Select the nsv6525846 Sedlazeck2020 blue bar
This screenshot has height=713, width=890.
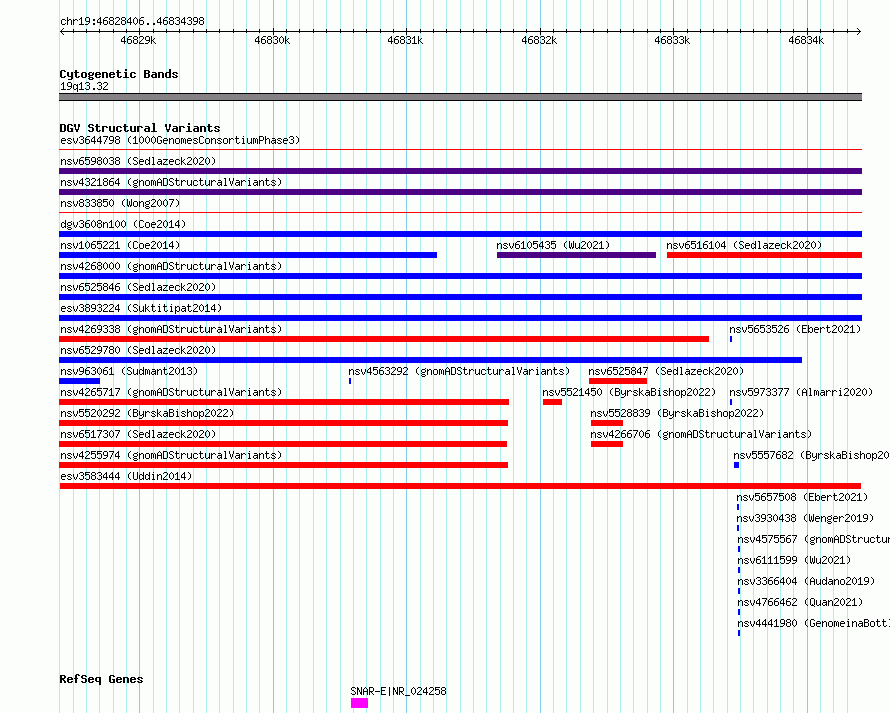[x=460, y=297]
